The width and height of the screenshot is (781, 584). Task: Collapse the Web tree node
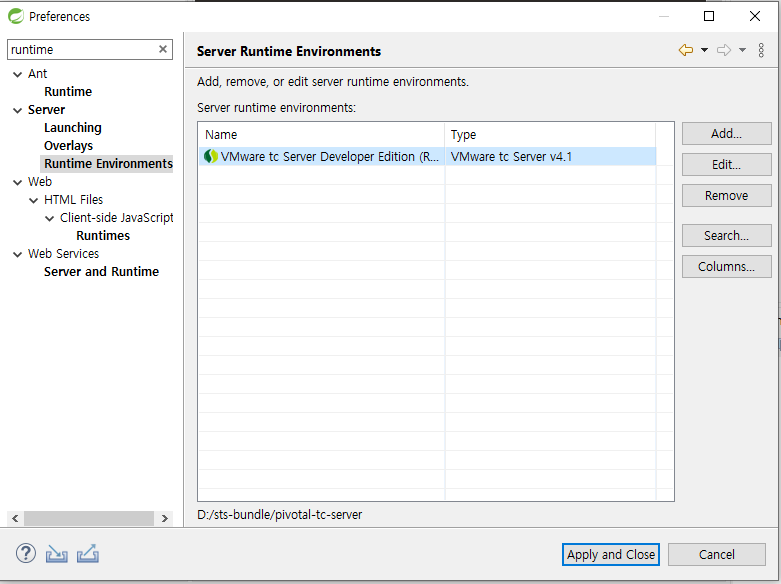pos(17,182)
